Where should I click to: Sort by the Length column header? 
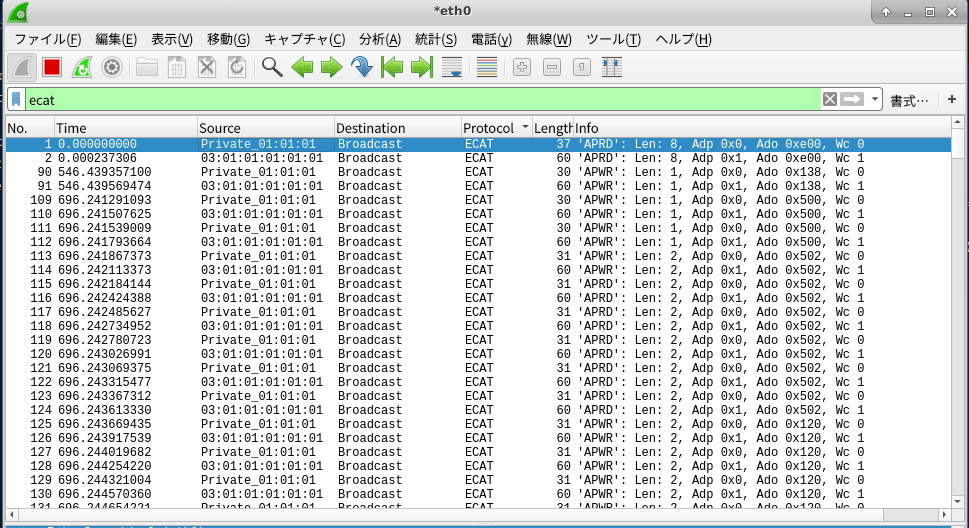(552, 128)
